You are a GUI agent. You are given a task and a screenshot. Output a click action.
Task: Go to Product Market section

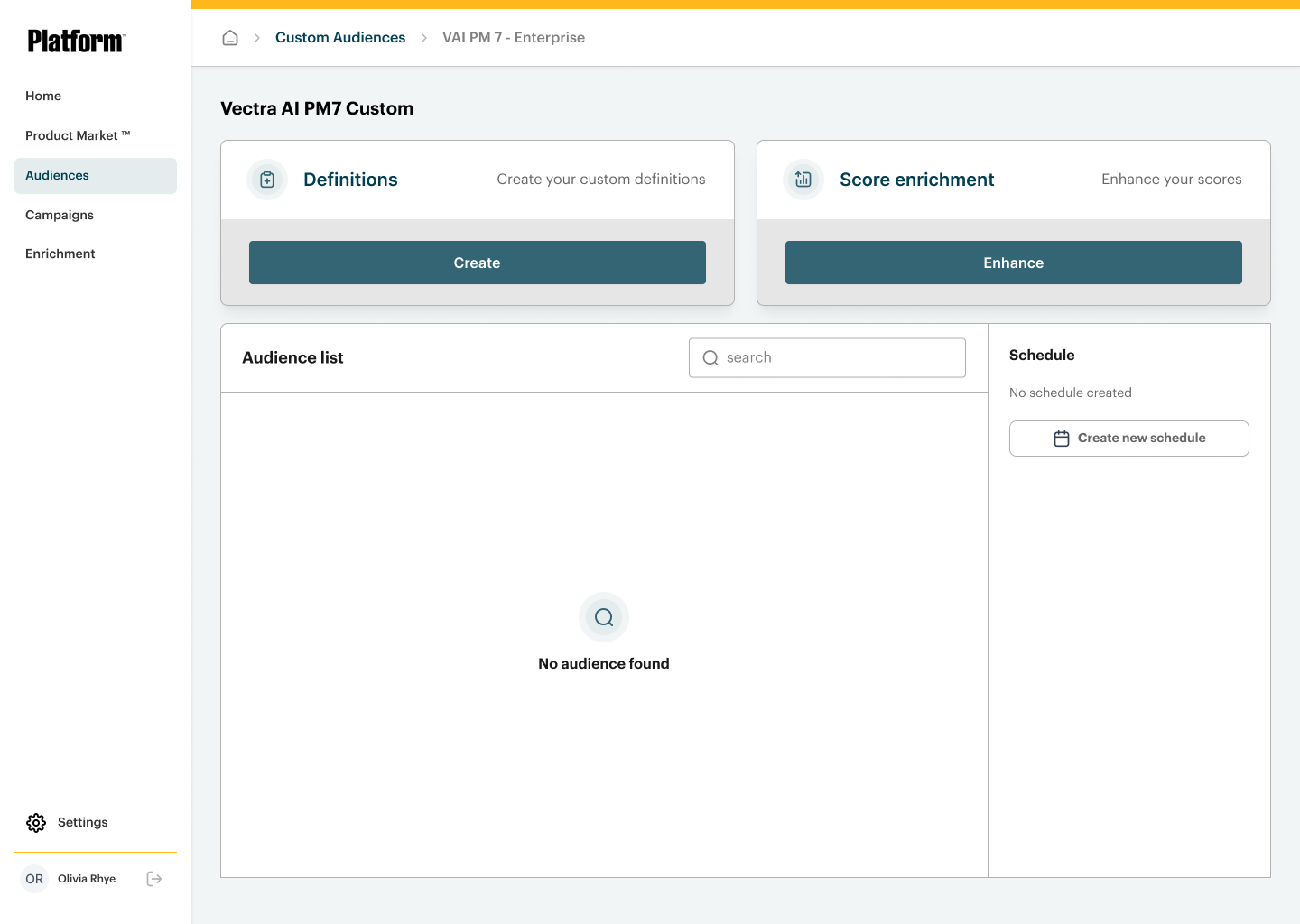[x=78, y=136]
